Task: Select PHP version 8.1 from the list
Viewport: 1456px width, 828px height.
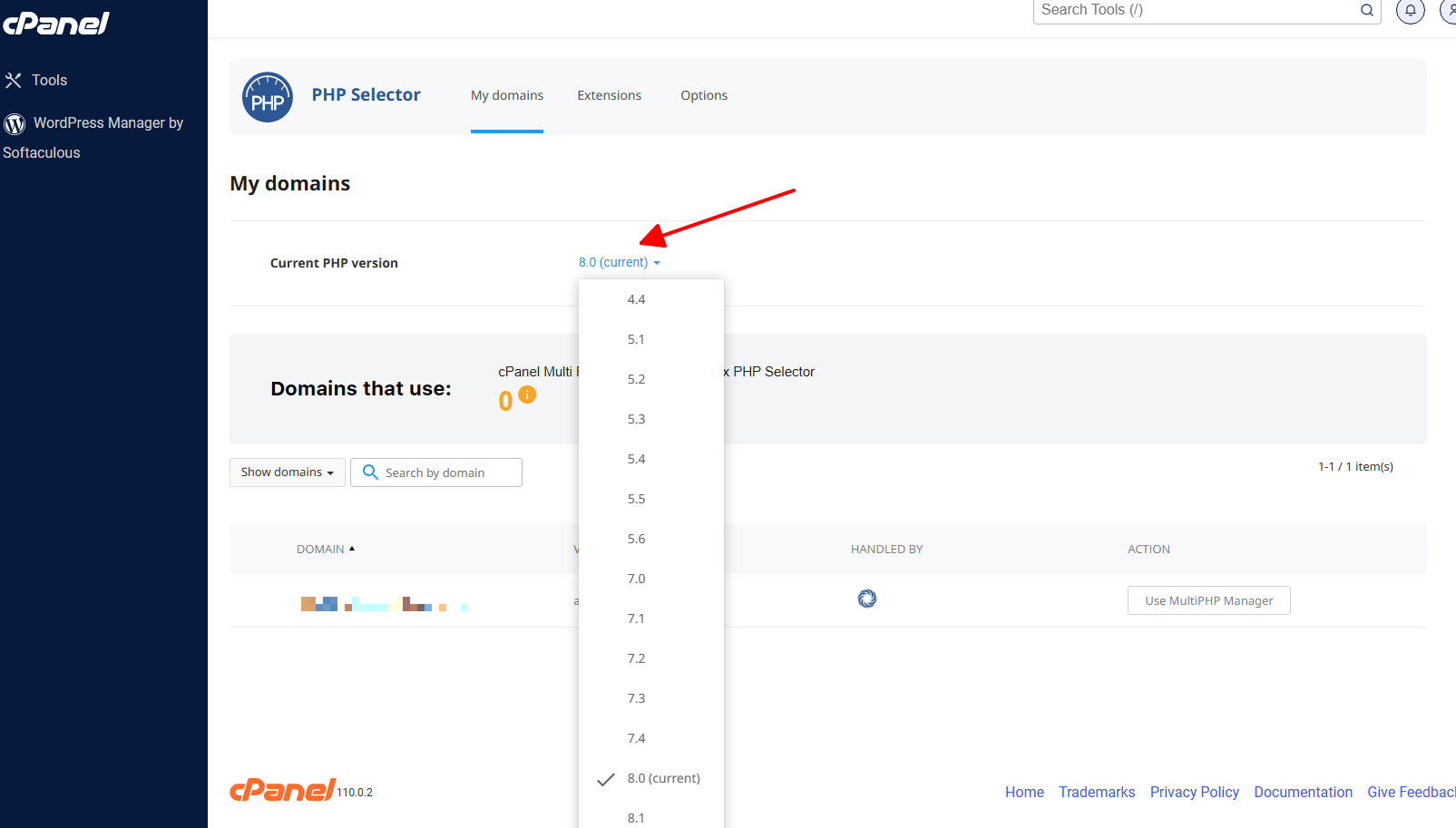Action: click(x=651, y=815)
